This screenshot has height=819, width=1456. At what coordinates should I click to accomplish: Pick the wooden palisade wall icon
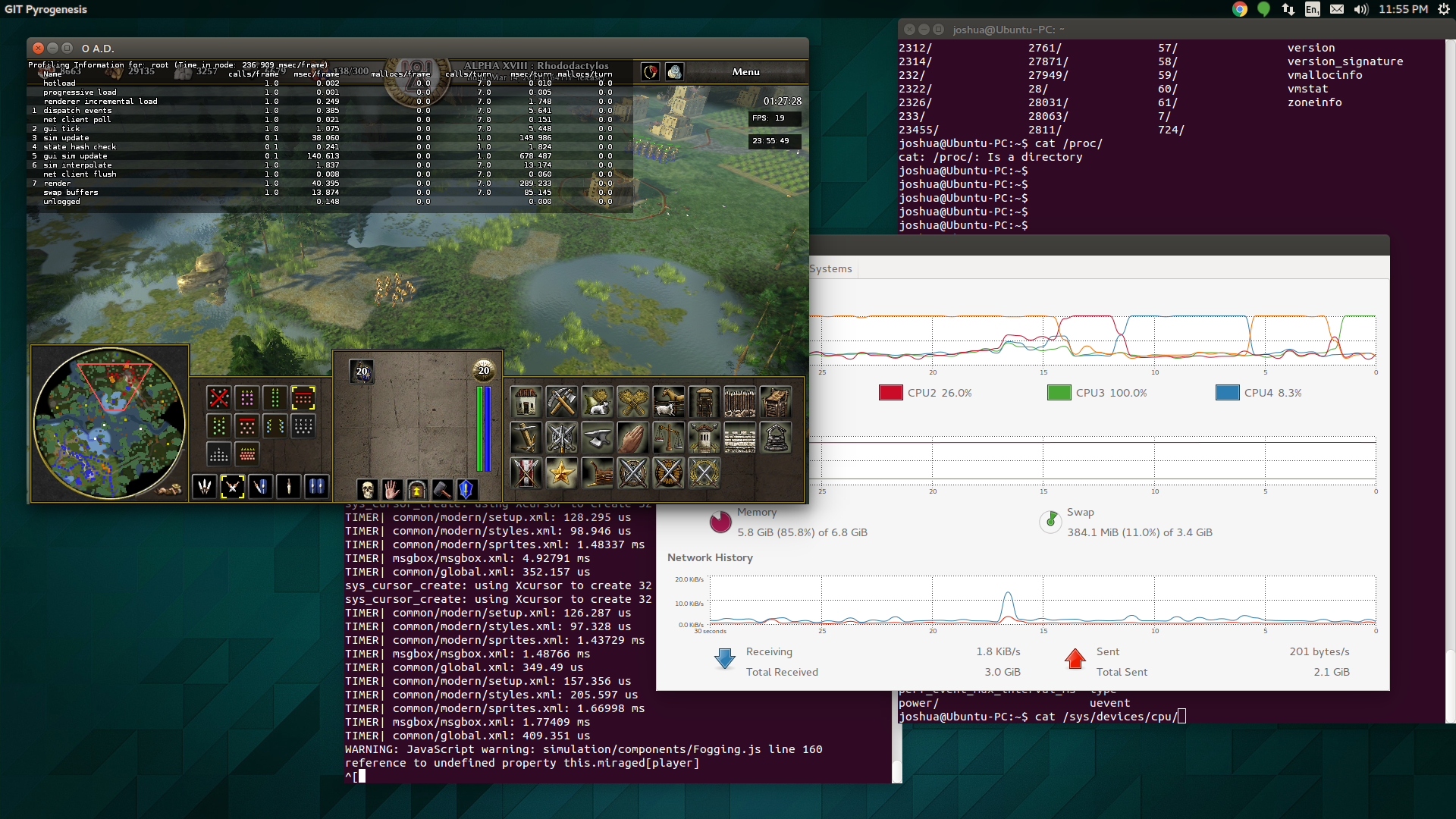click(x=740, y=402)
